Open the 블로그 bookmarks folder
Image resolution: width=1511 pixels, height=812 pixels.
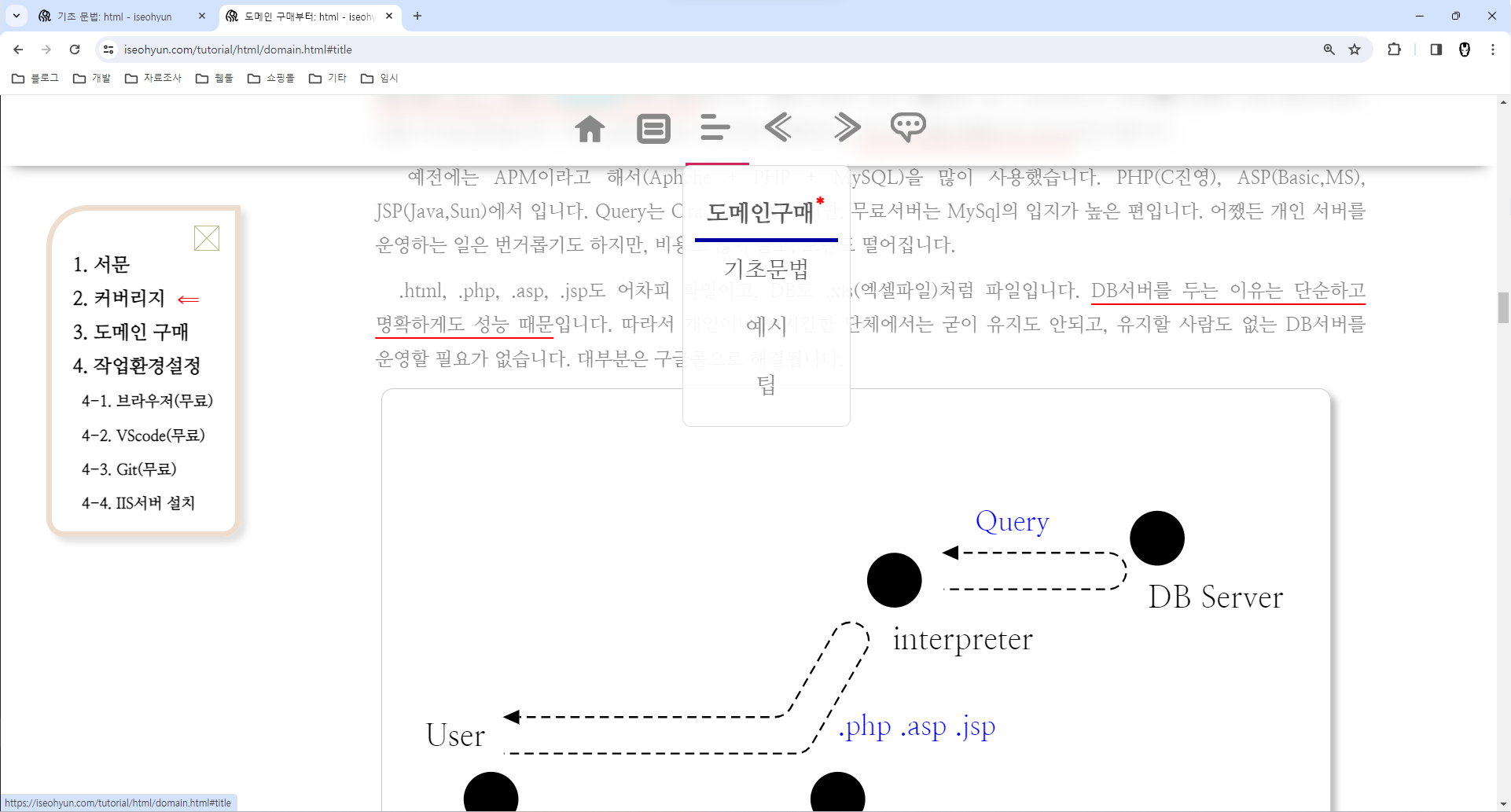pyautogui.click(x=35, y=78)
